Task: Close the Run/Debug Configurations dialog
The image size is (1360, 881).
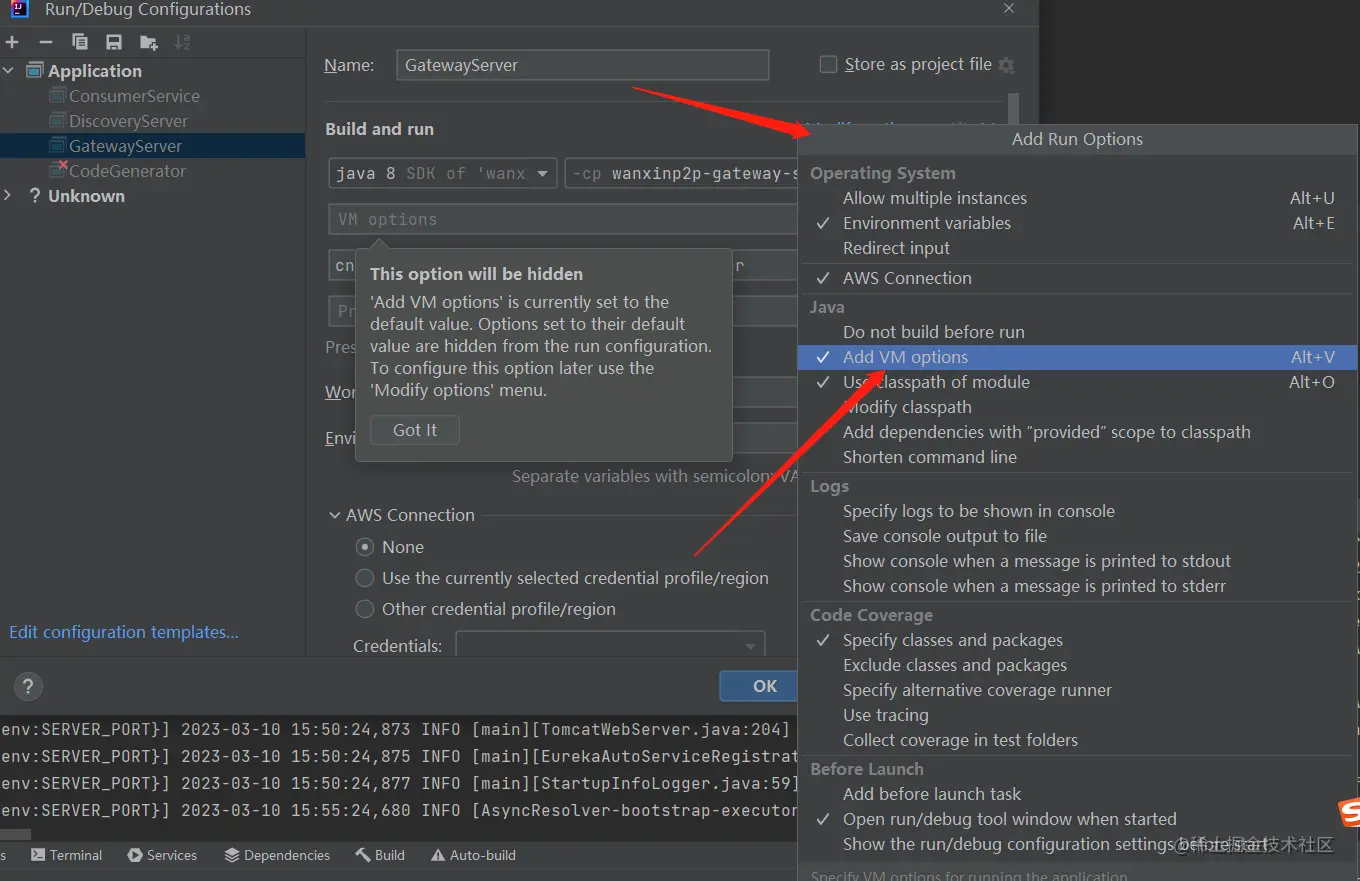Action: (x=1009, y=8)
